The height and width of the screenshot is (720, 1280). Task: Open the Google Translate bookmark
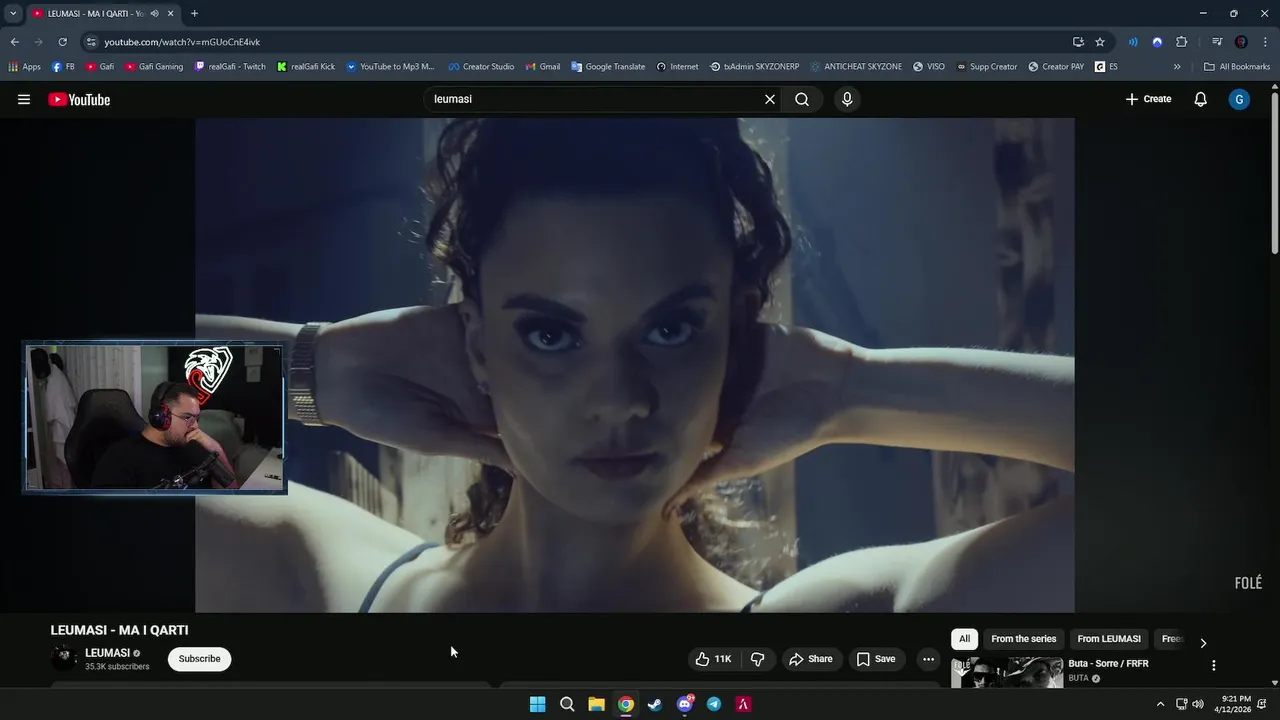pos(608,67)
